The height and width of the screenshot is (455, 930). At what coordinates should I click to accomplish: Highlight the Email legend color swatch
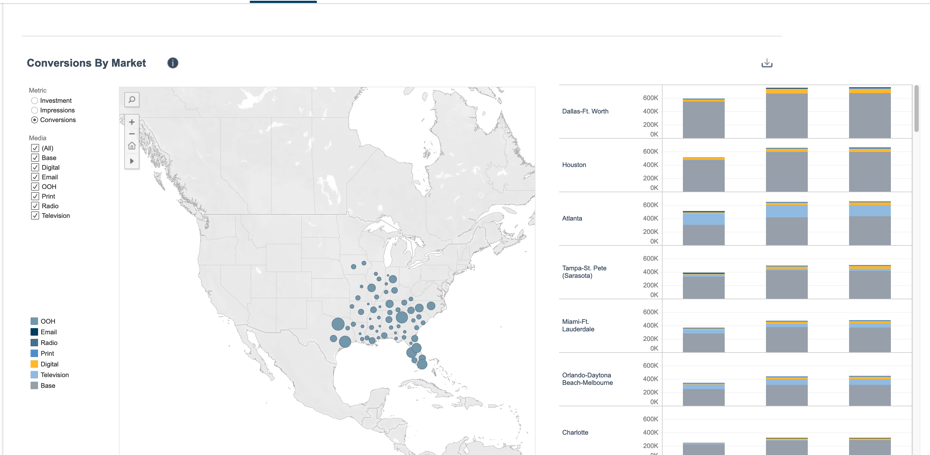(34, 332)
